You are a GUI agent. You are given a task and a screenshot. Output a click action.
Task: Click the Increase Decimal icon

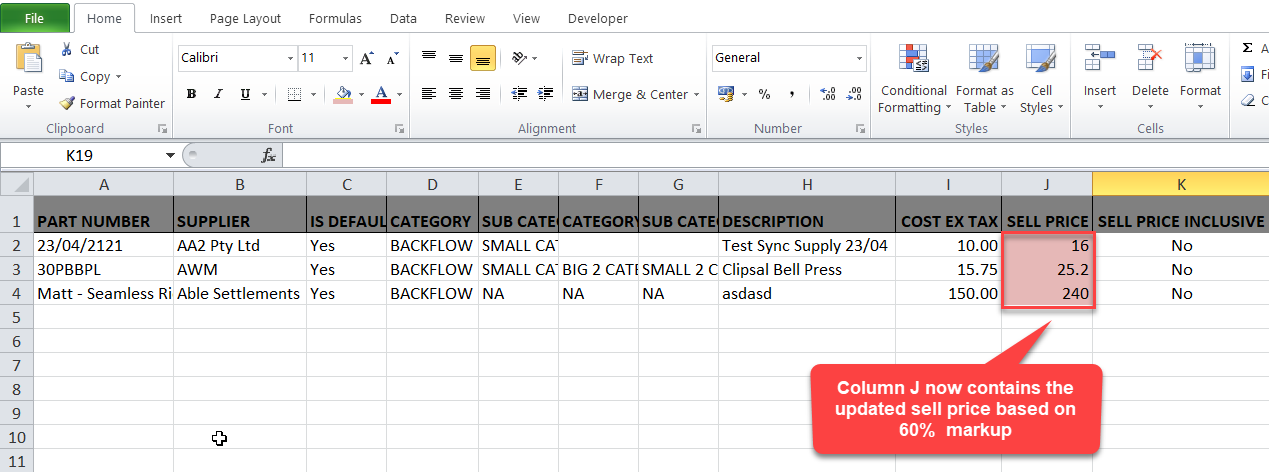(x=827, y=94)
